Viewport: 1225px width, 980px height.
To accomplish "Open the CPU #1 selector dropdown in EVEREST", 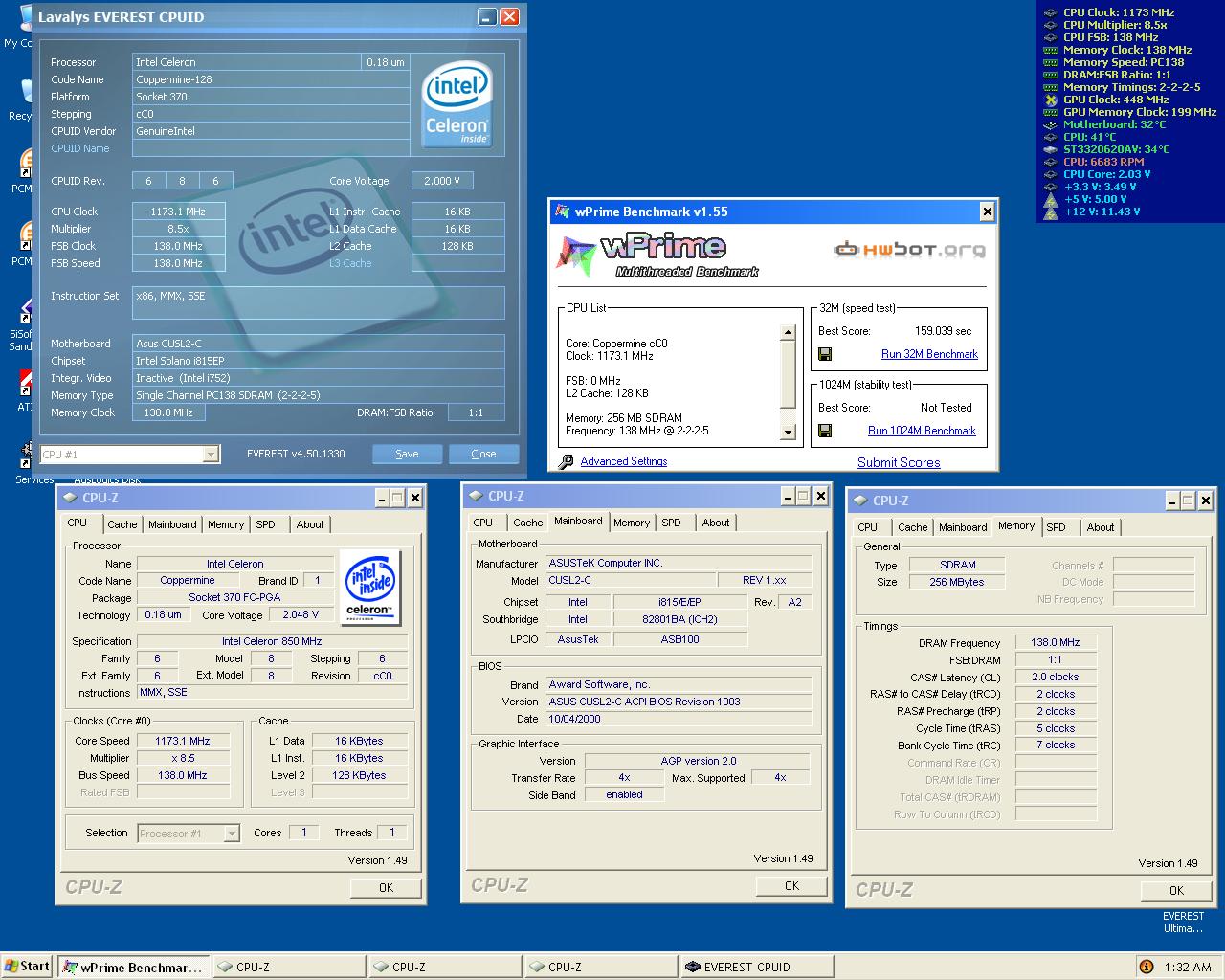I will 211,455.
